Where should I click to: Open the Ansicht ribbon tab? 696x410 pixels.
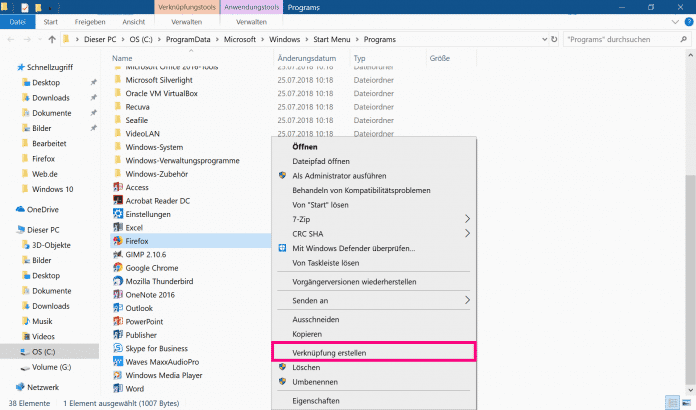[x=133, y=21]
